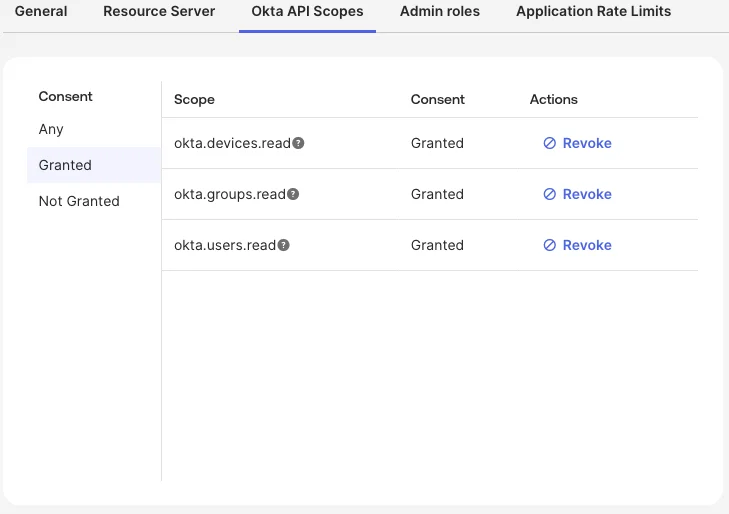The height and width of the screenshot is (514, 729).
Task: Select the okta.users.read scope name
Action: (225, 245)
